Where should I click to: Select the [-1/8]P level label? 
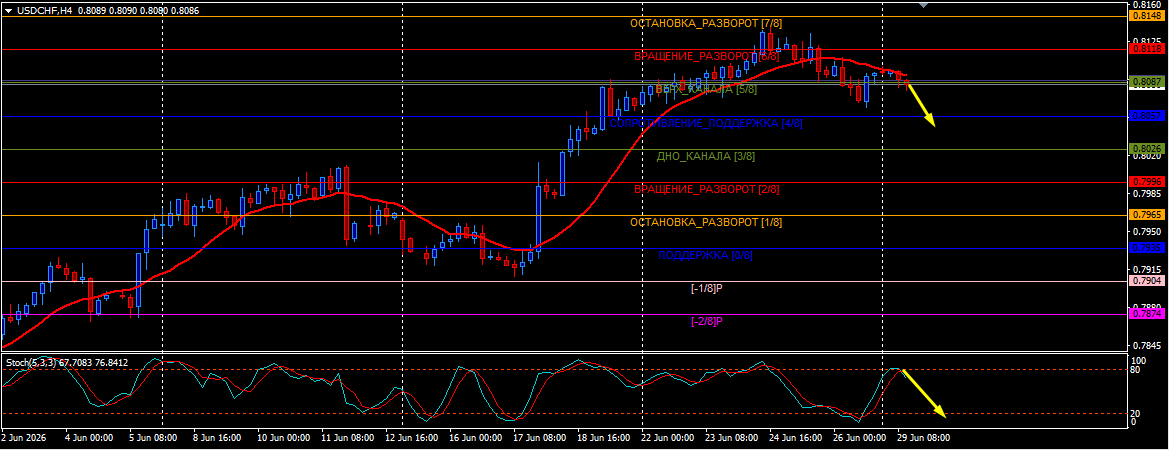tap(707, 288)
